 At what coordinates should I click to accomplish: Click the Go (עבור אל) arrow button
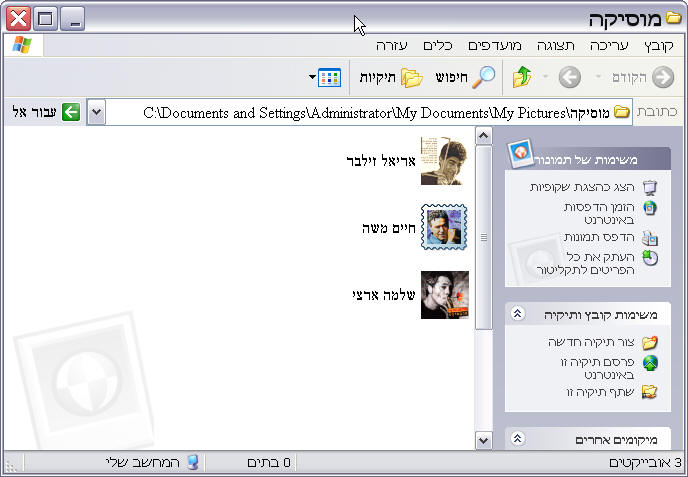pos(70,112)
